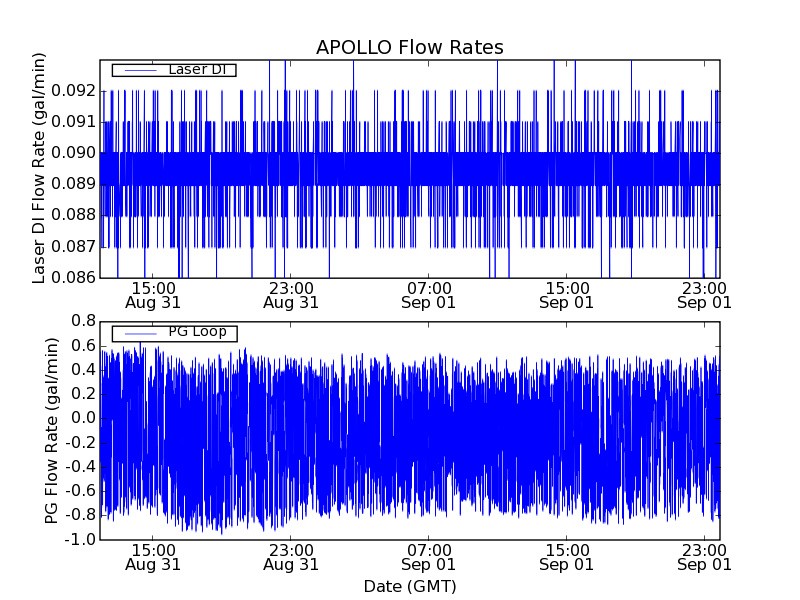Click the 0.4 tick label on PG chart
Viewport: 800px width, 600px height.
coord(84,369)
